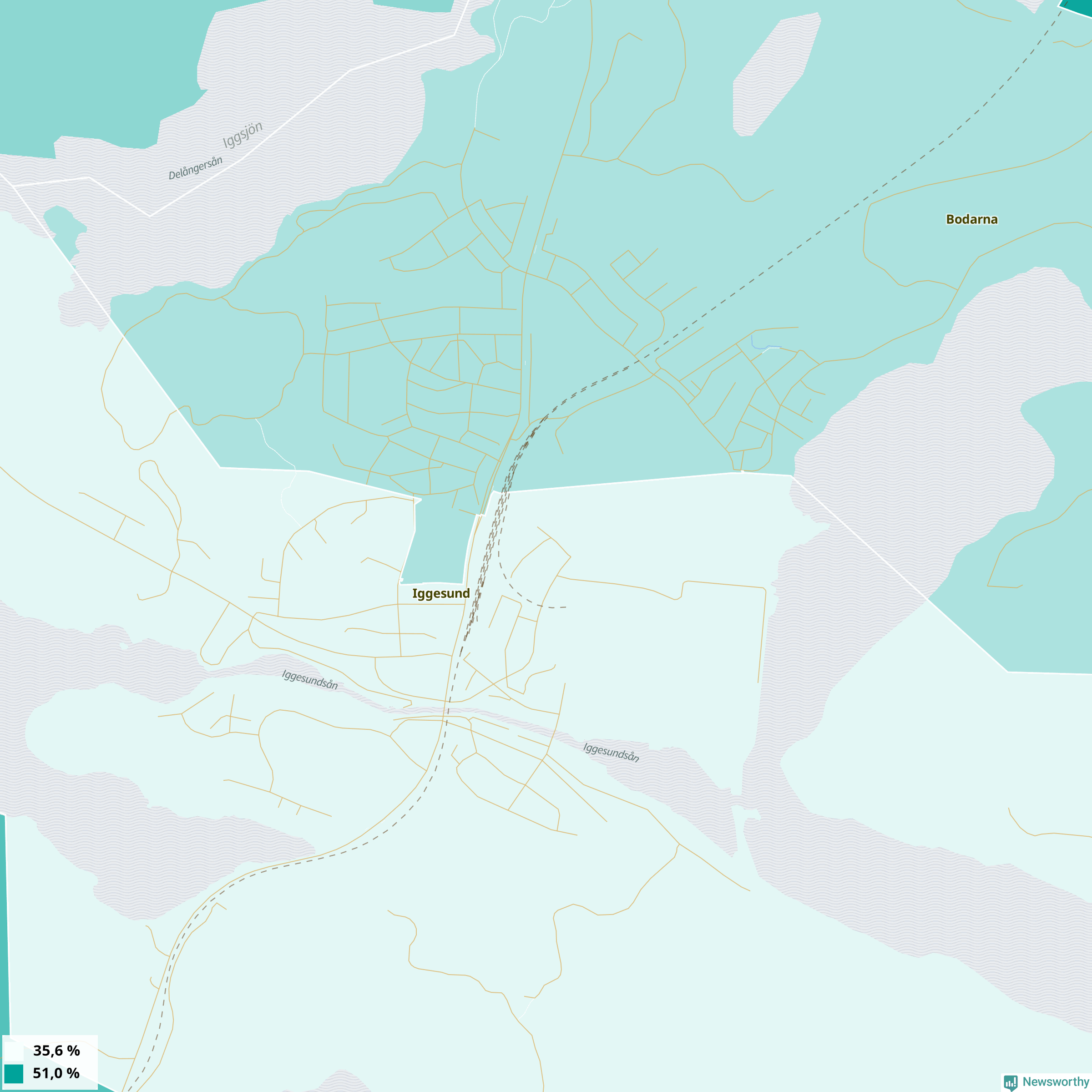Click the Iggsjön lake label

click(x=243, y=135)
